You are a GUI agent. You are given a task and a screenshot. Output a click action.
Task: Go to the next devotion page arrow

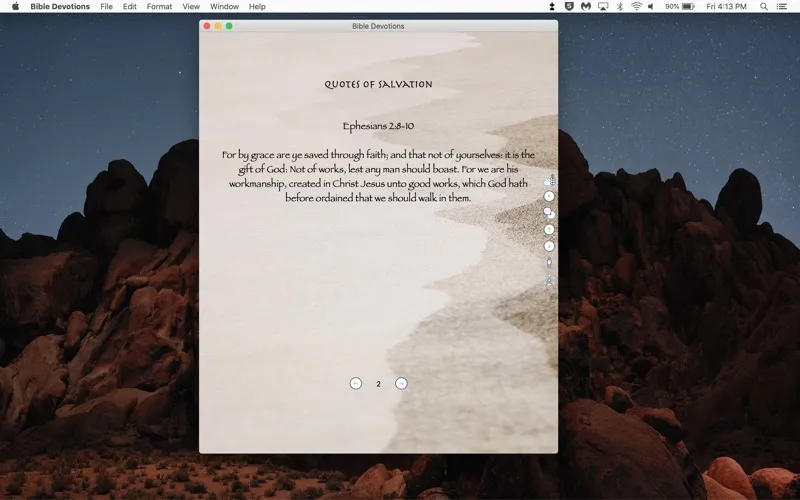point(402,384)
